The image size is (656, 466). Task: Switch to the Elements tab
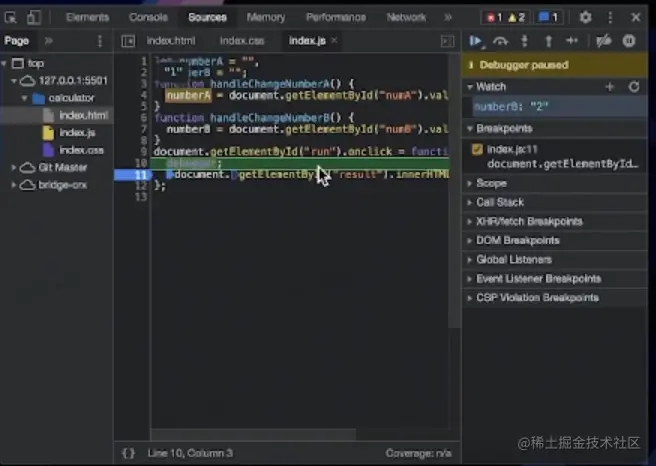click(x=87, y=17)
